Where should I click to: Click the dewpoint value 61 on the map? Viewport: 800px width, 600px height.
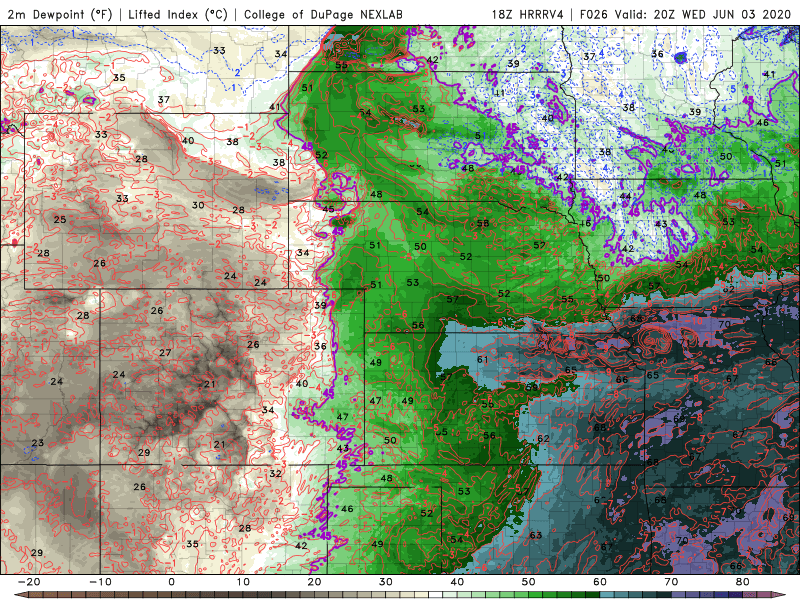[483, 360]
